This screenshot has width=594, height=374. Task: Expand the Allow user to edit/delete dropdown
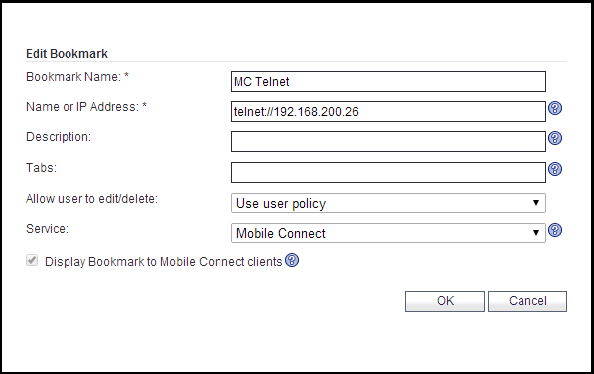pos(388,203)
